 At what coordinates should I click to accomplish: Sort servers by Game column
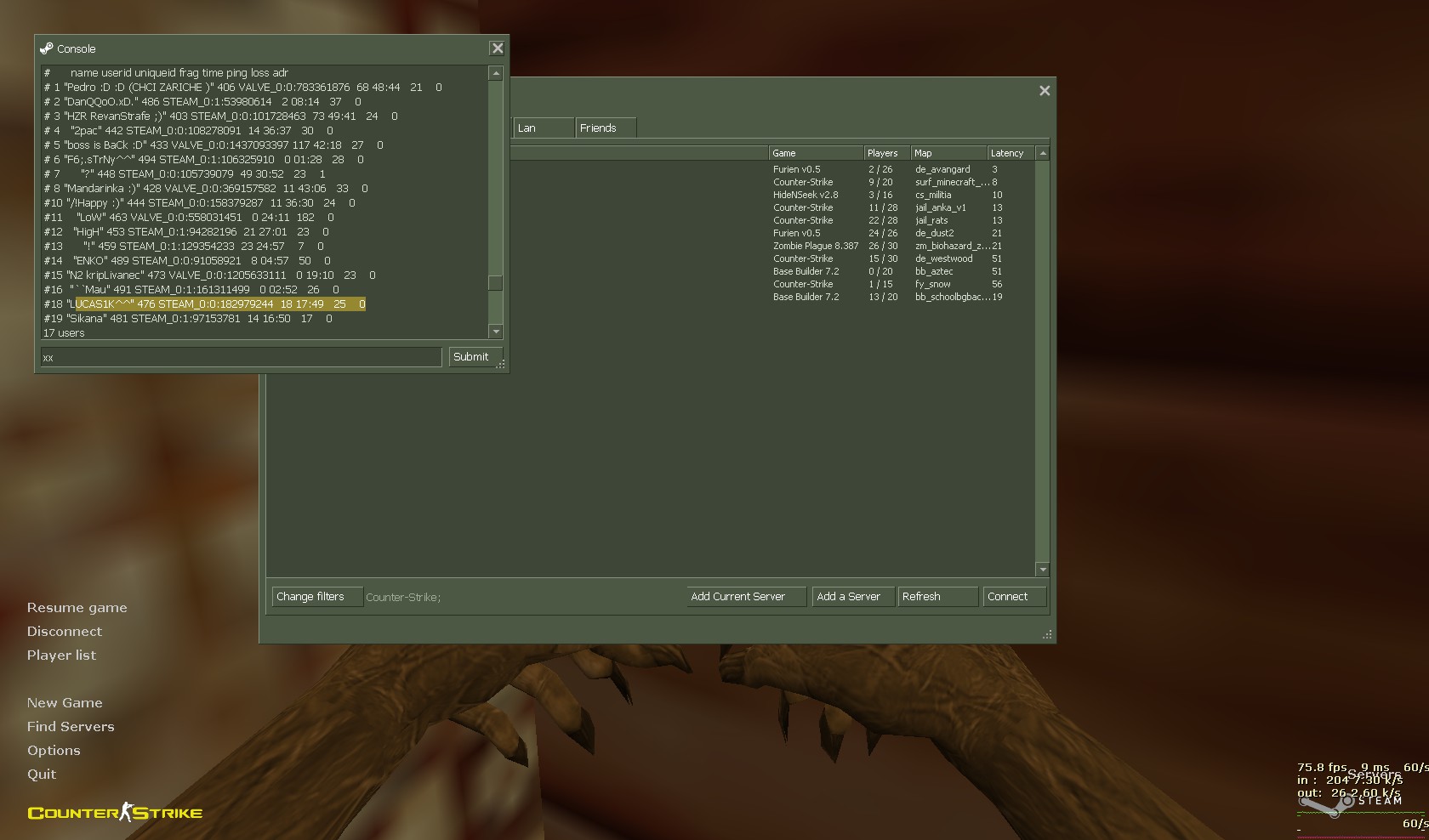click(x=815, y=153)
